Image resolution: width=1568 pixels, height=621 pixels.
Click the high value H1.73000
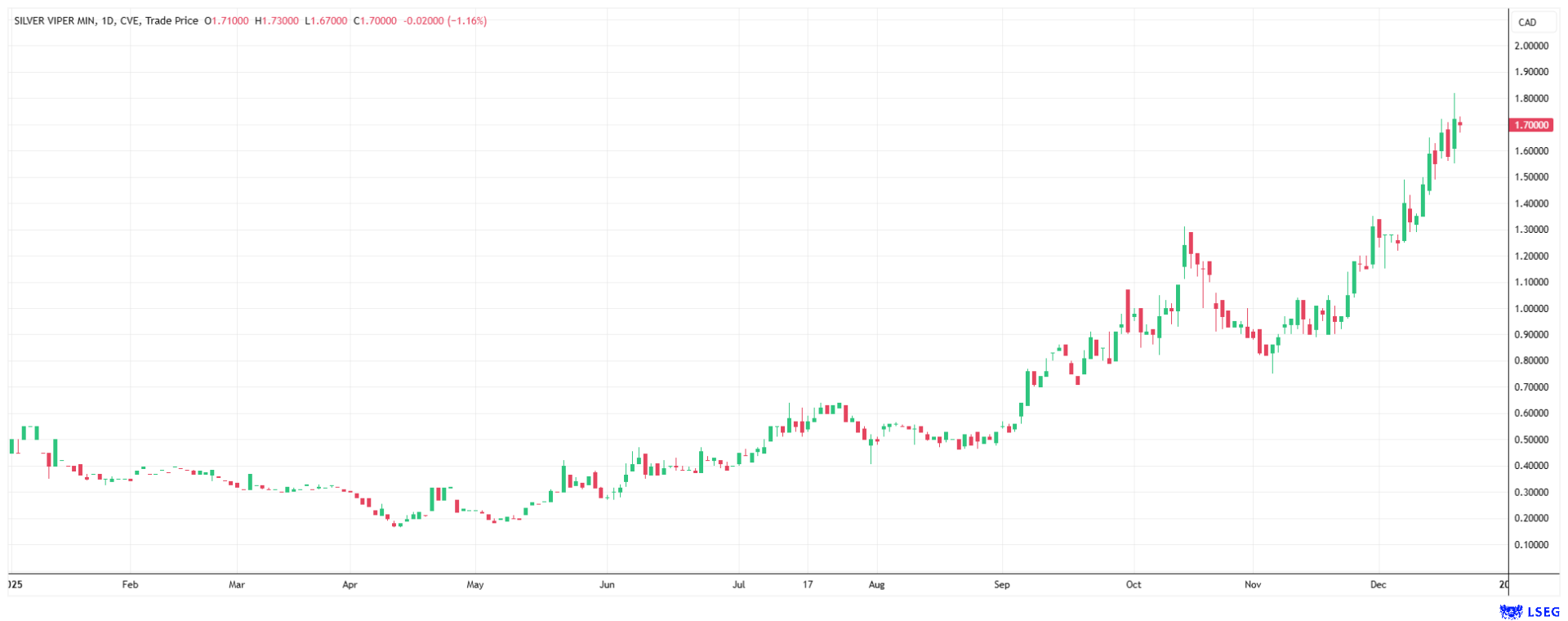point(277,21)
